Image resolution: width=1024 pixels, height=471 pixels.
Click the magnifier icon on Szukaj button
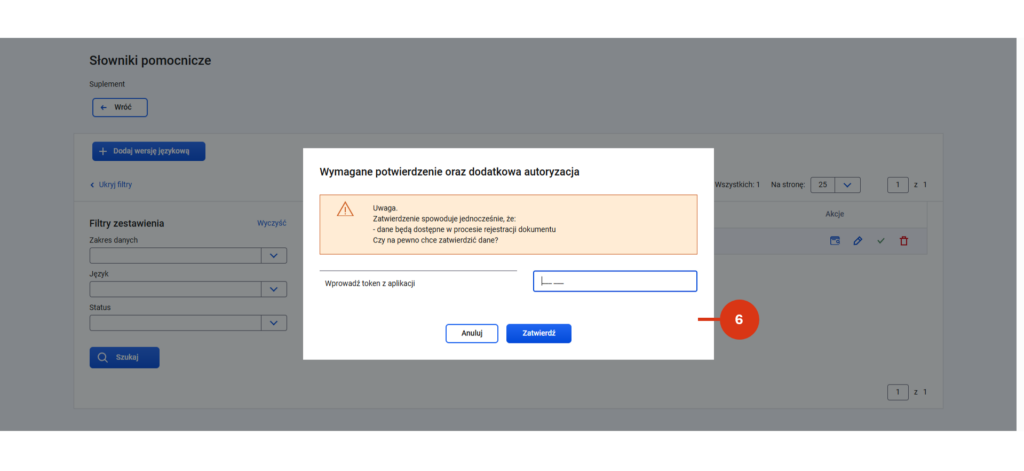click(103, 357)
